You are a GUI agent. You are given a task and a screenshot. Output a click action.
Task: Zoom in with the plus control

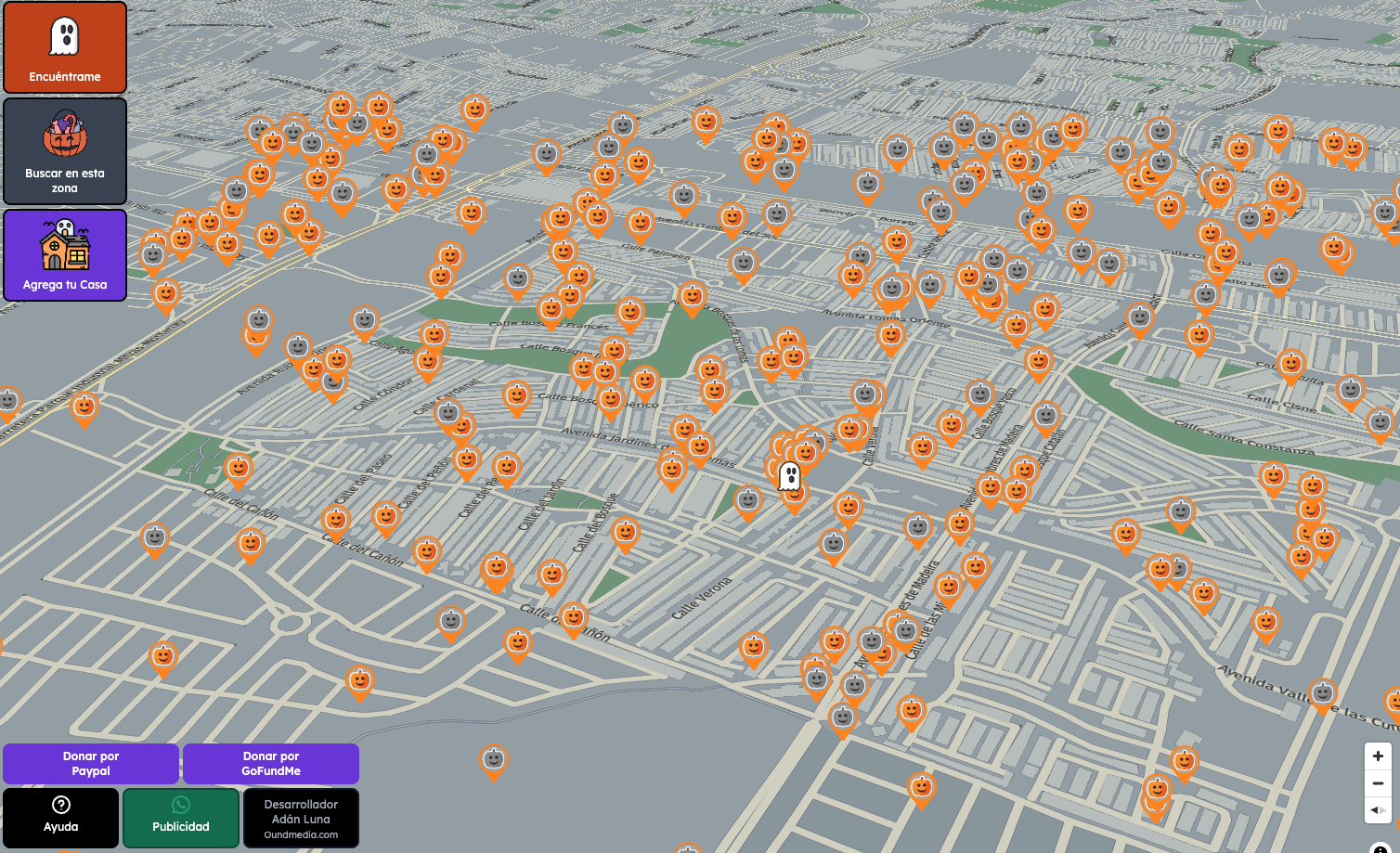(1378, 756)
